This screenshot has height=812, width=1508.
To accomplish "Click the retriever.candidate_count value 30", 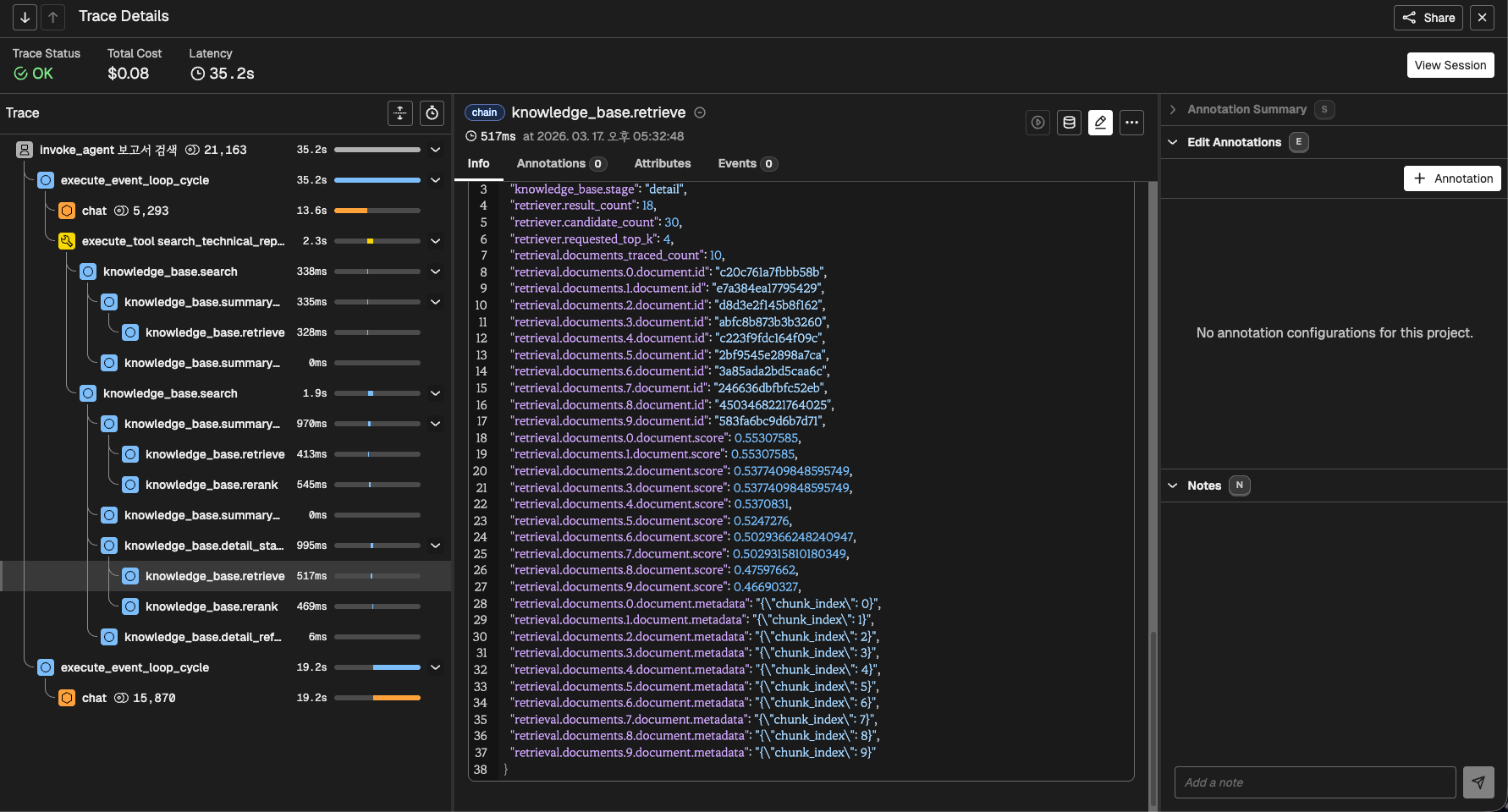I will [672, 222].
